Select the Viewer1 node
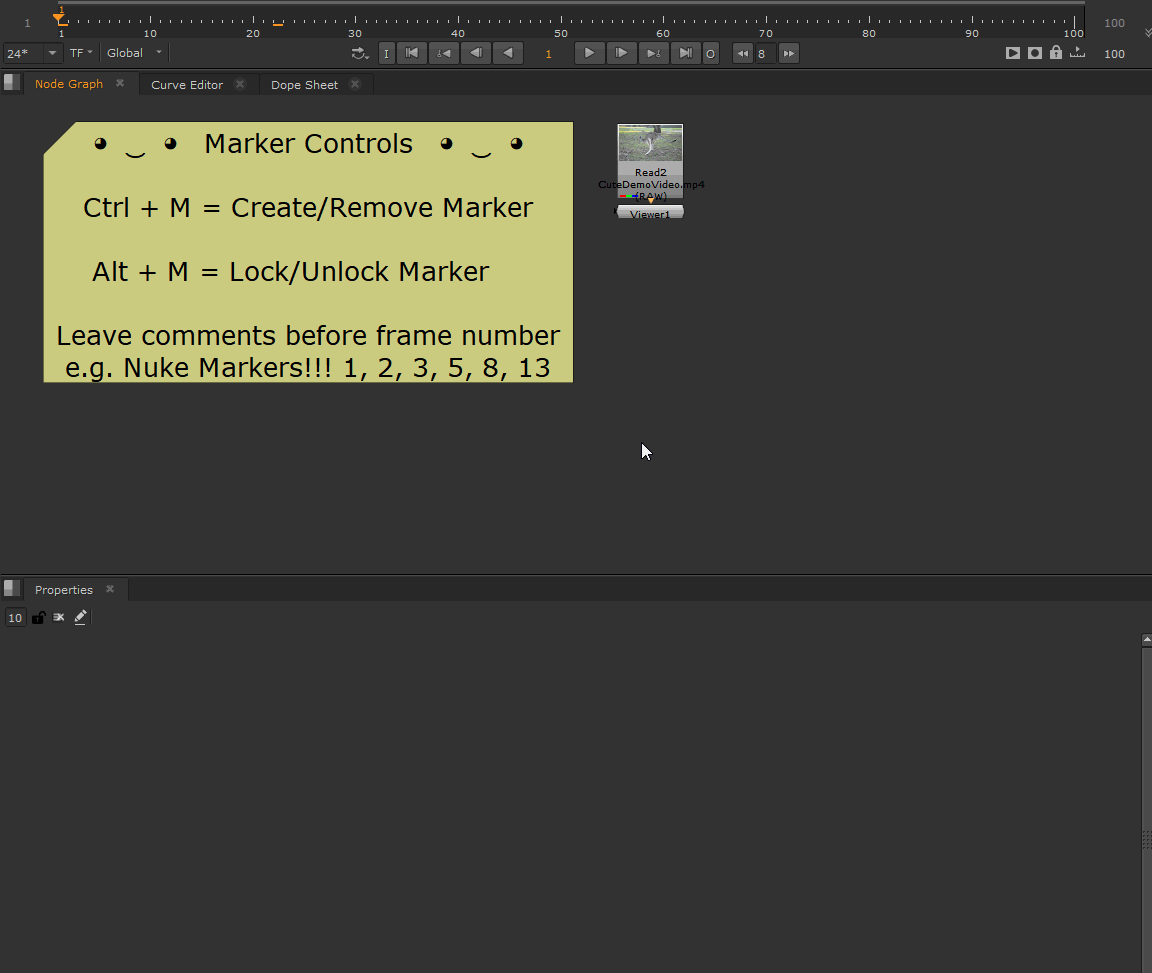 [x=650, y=213]
